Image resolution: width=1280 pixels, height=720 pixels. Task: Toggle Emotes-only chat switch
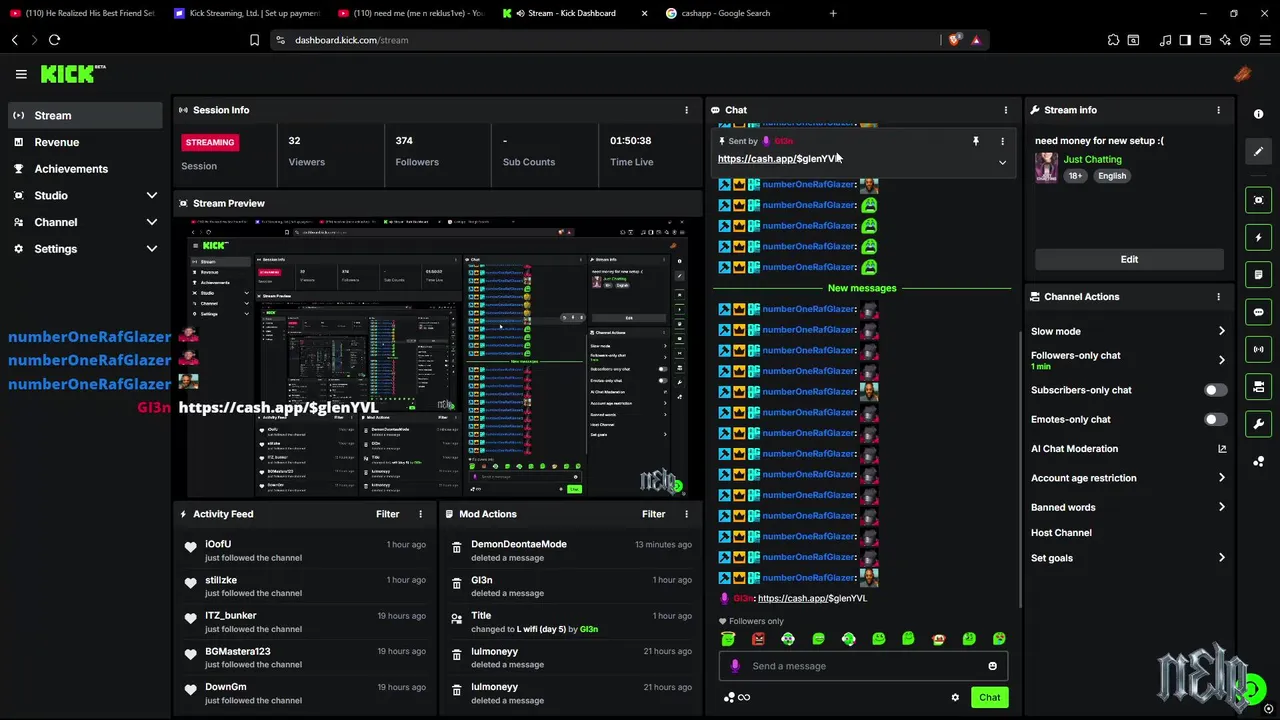tap(1215, 420)
